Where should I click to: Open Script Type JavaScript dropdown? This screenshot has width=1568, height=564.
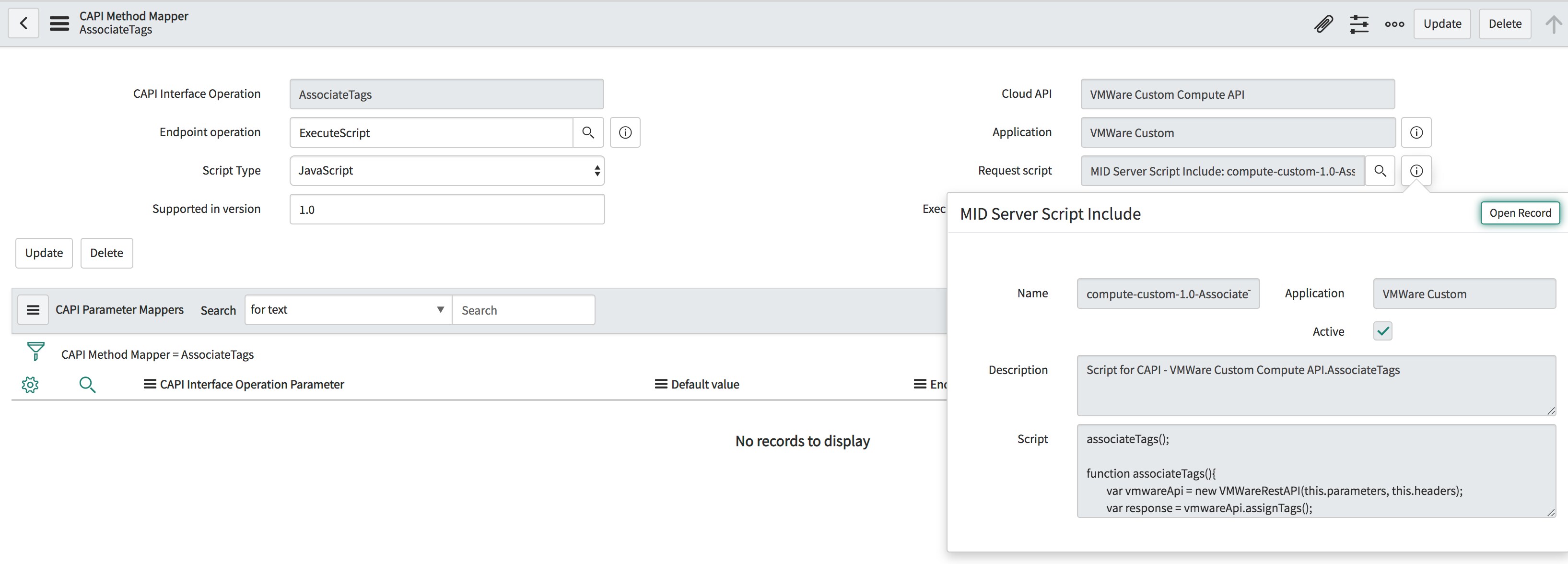(x=447, y=171)
